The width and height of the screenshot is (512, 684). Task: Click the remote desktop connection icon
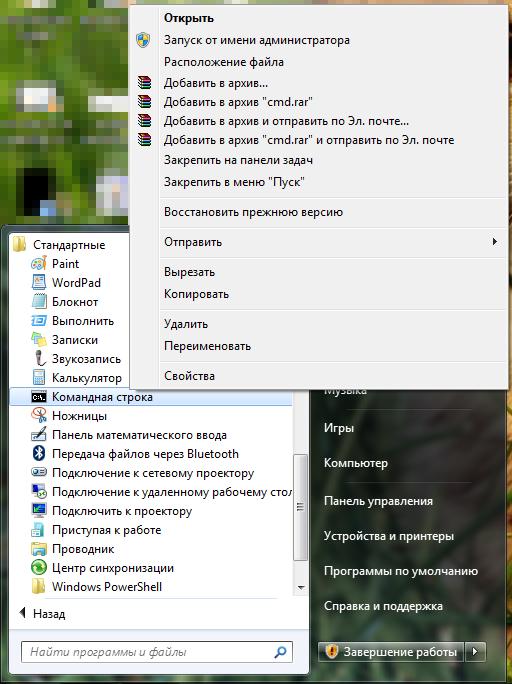point(39,492)
